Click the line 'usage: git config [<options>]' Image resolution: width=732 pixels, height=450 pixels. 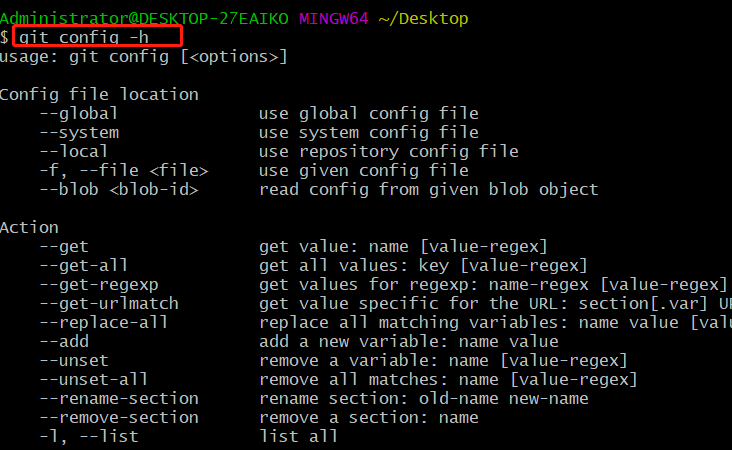click(x=143, y=57)
